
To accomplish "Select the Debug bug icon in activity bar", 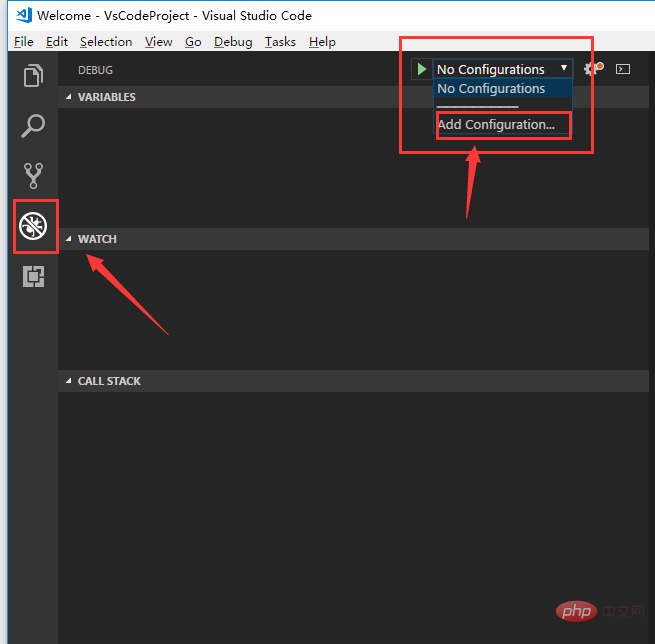I will click(x=33, y=226).
